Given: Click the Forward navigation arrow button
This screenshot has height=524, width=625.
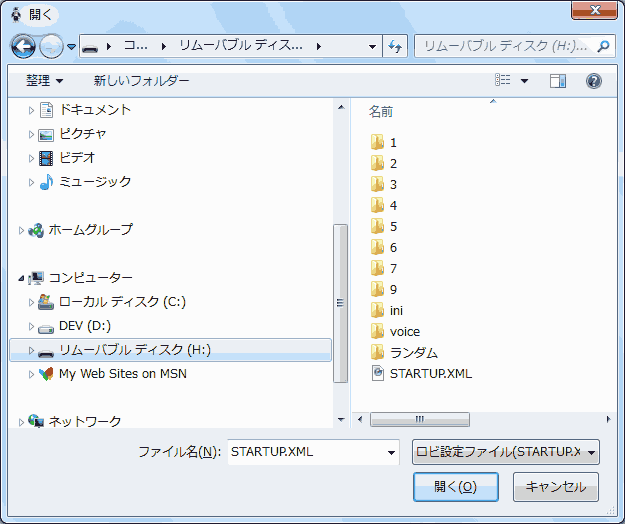Looking at the screenshot, I should click(x=51, y=47).
